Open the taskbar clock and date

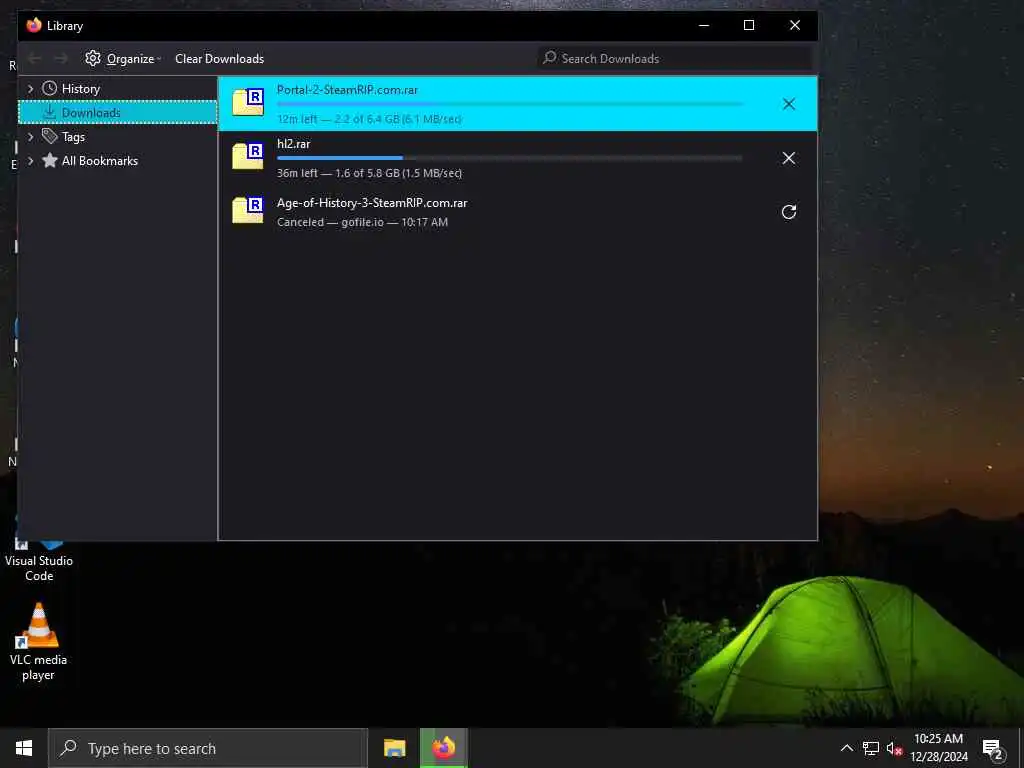[938, 748]
